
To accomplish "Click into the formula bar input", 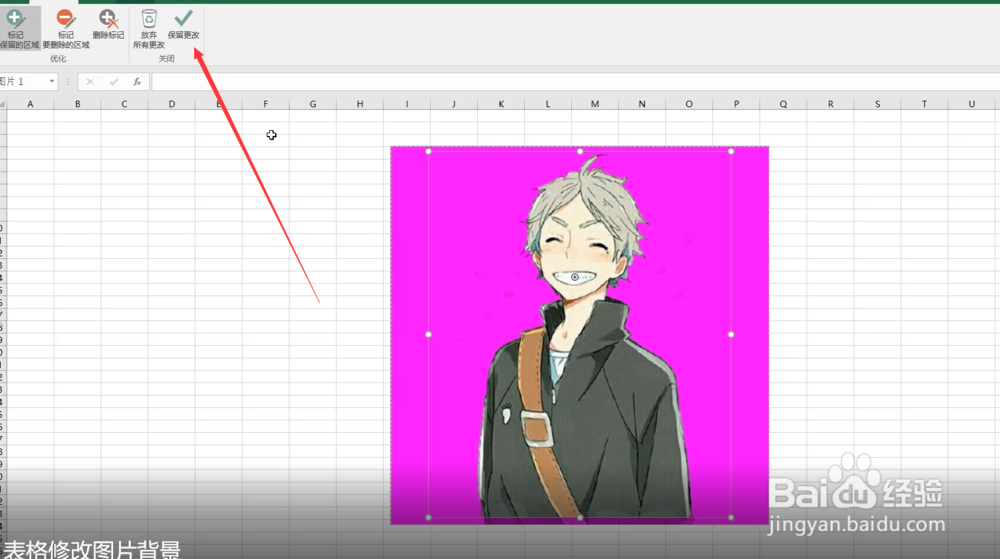I will (574, 82).
